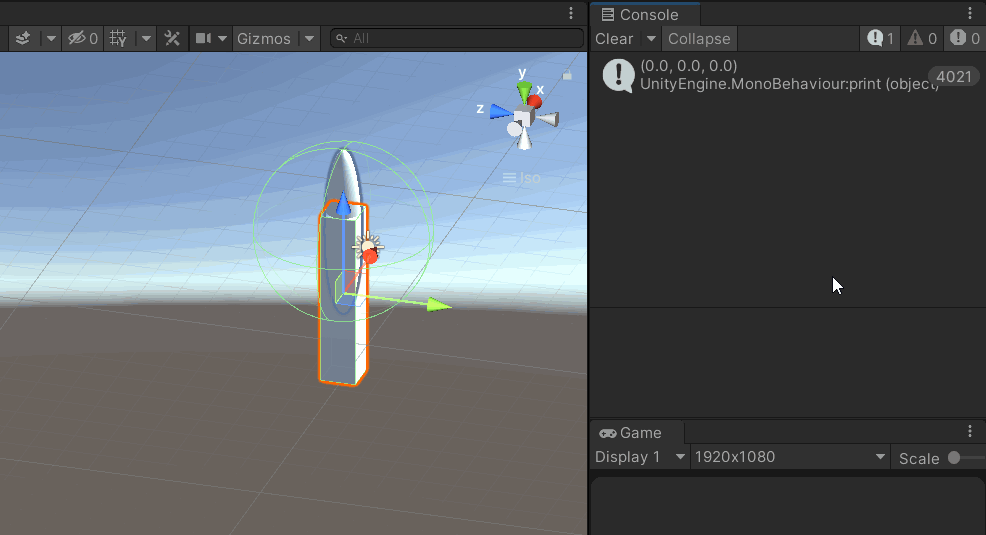
Task: Click the blue Z axis cone on orientation gizmo
Action: (x=501, y=112)
